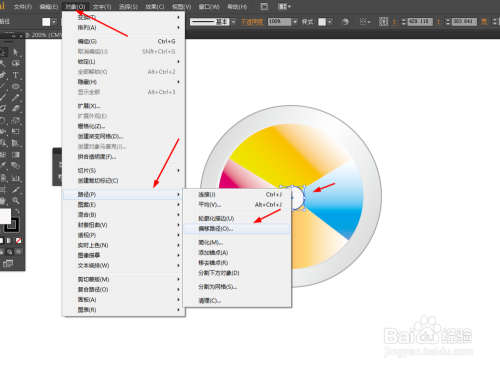Viewport: 500px width, 369px height.
Task: Select the Perspective Grid tool
Action: [x=16, y=143]
